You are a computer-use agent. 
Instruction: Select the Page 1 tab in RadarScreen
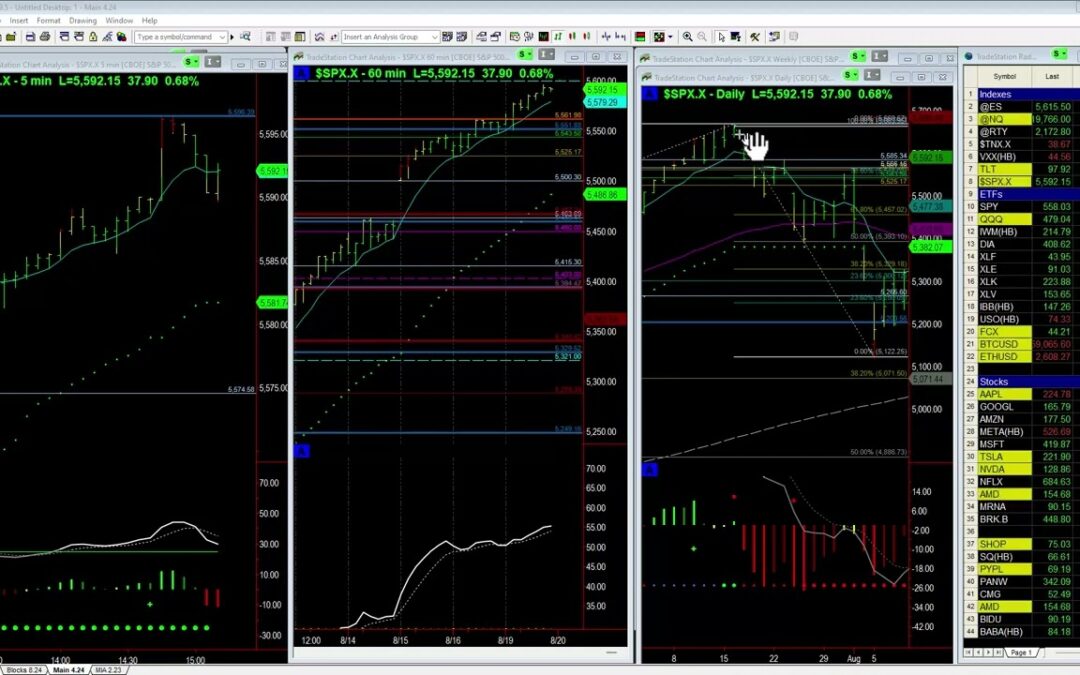click(1021, 652)
